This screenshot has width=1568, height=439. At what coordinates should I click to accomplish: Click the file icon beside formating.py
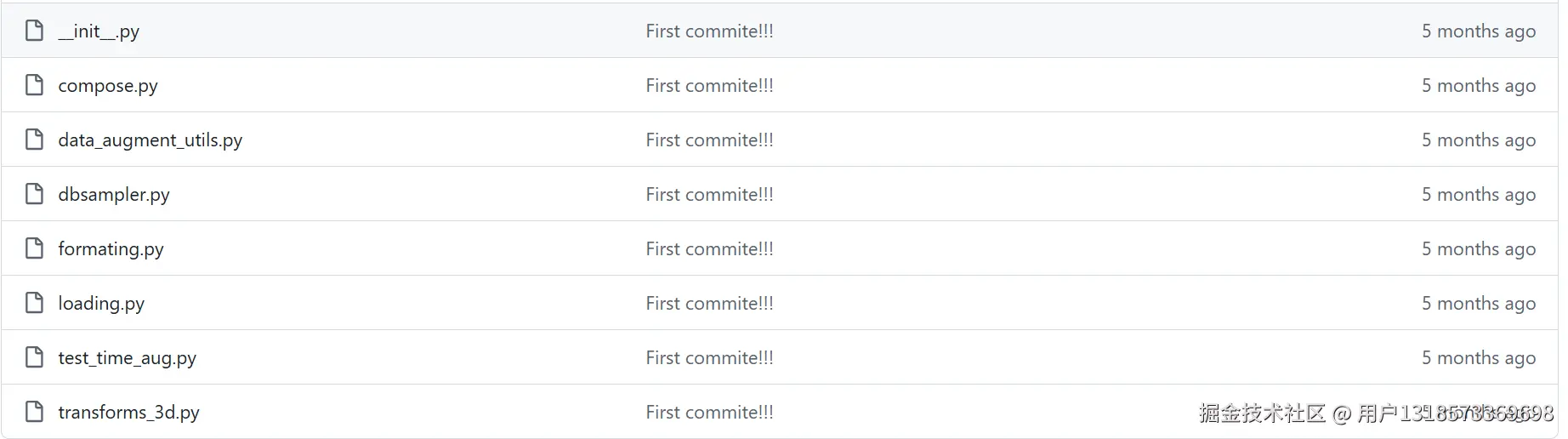34,248
